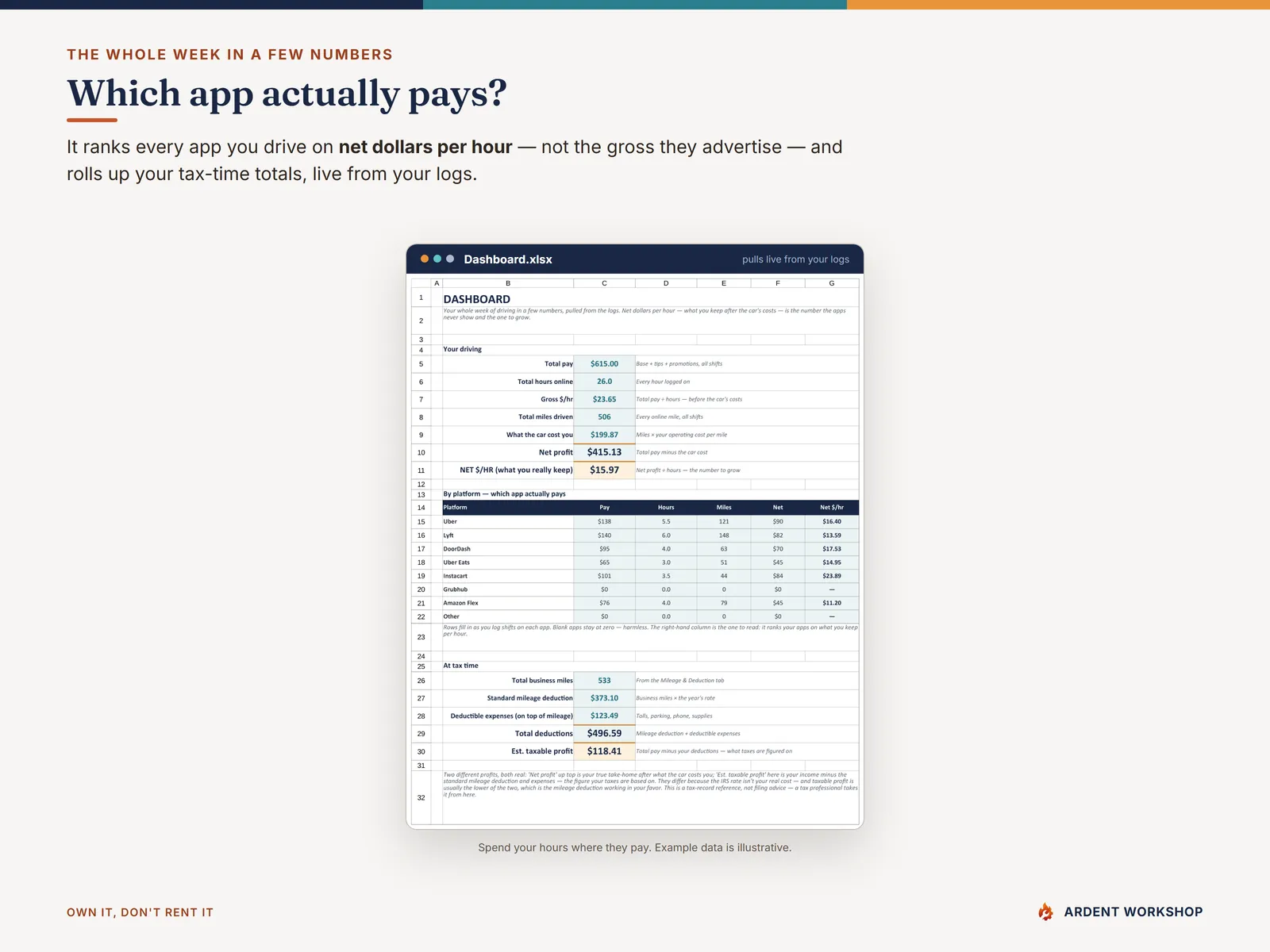Select the Dashboard.xlsx window title
The image size is (1270, 952).
[508, 259]
